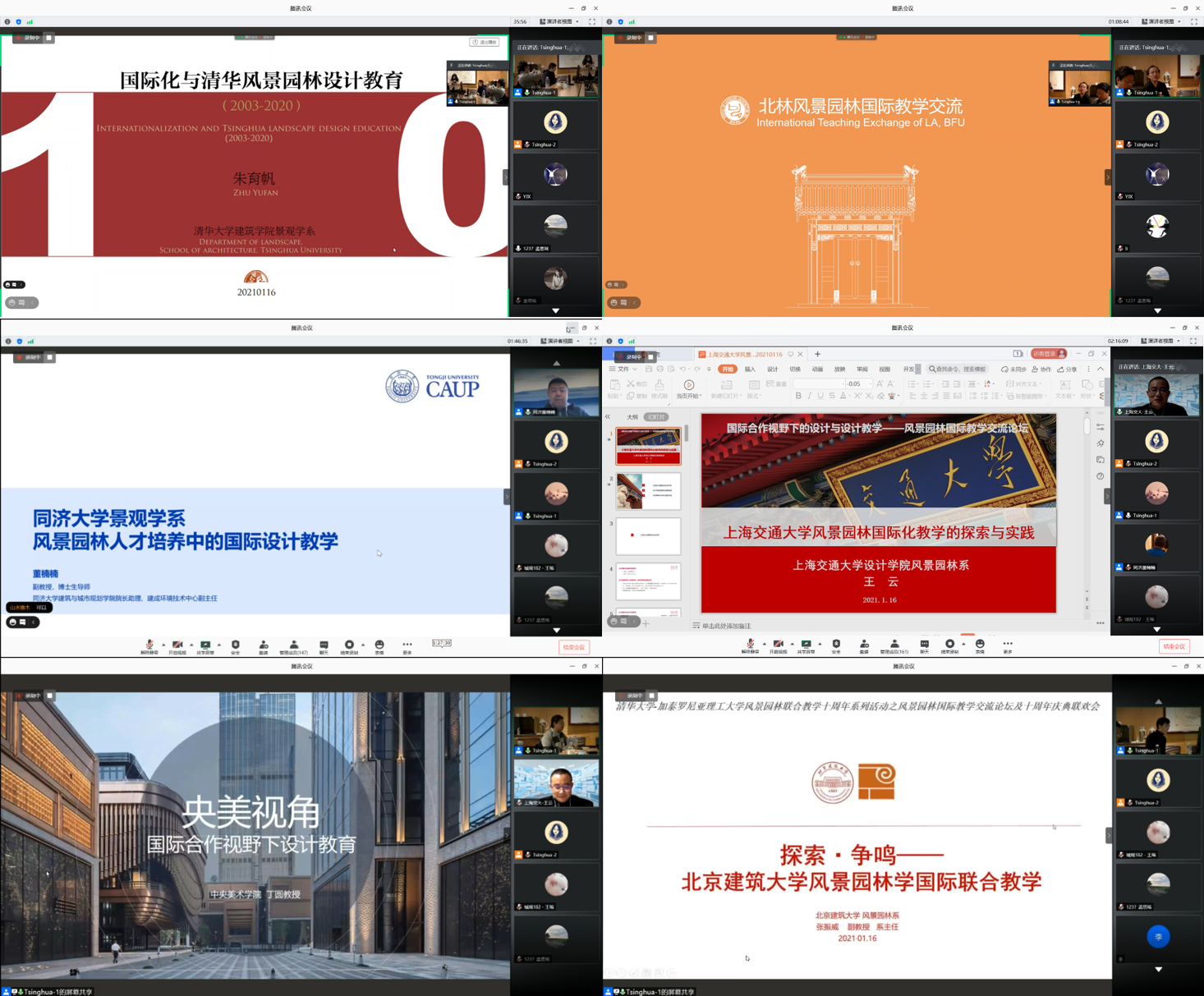Expand audio options arrow next to unmute, 147-member meeting
Screen dimensions: 1204x996
pos(163,645)
